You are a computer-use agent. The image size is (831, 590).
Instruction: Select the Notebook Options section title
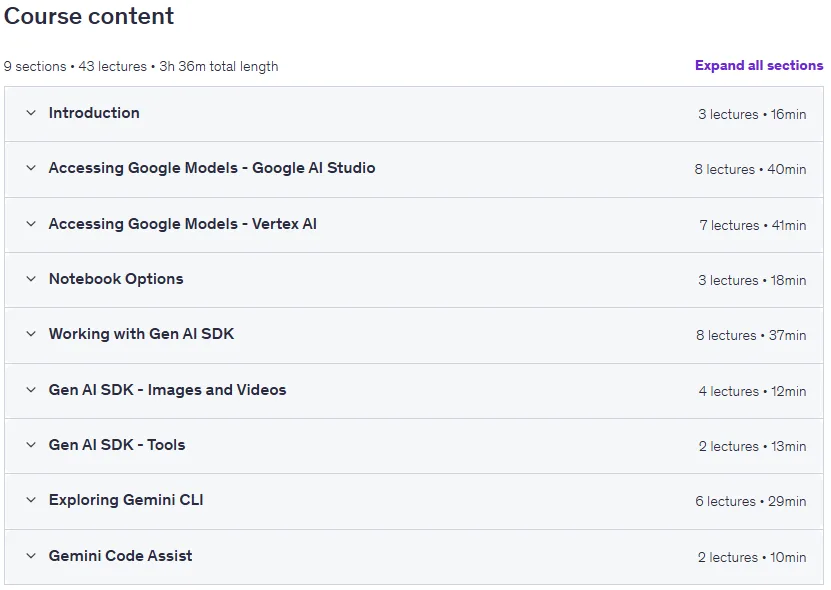click(x=116, y=279)
